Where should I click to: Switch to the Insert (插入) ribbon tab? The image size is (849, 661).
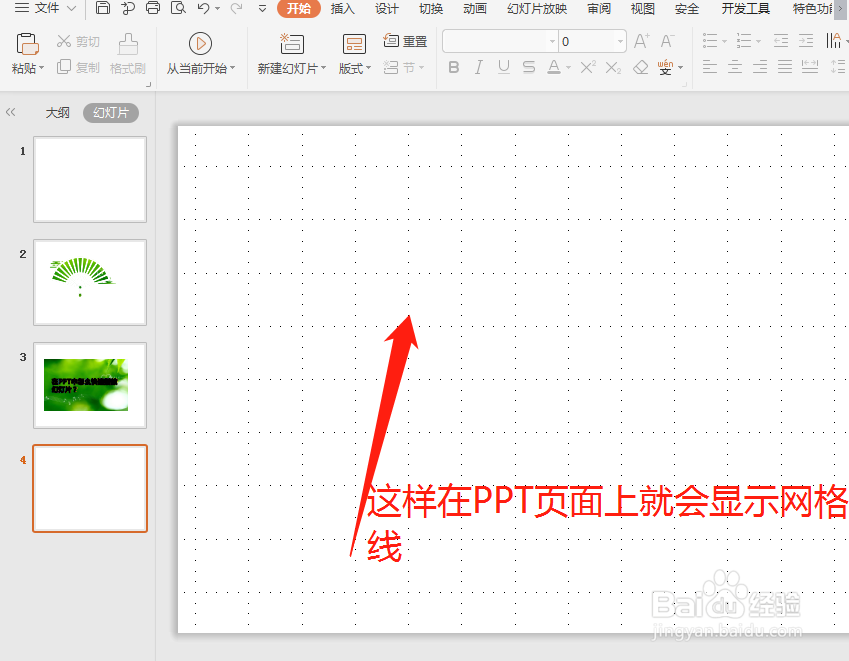pyautogui.click(x=342, y=9)
